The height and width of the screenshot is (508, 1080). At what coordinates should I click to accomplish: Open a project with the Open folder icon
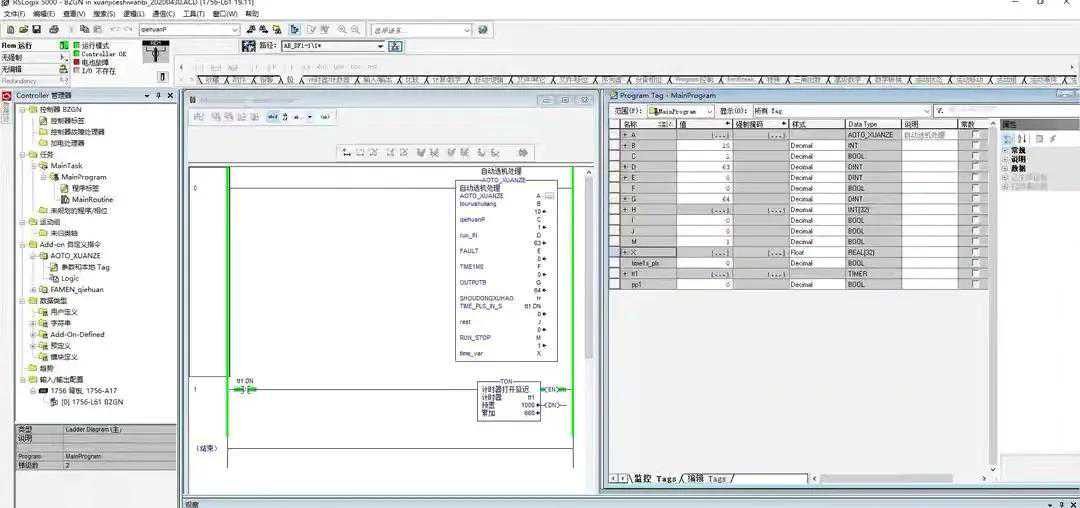pos(22,30)
